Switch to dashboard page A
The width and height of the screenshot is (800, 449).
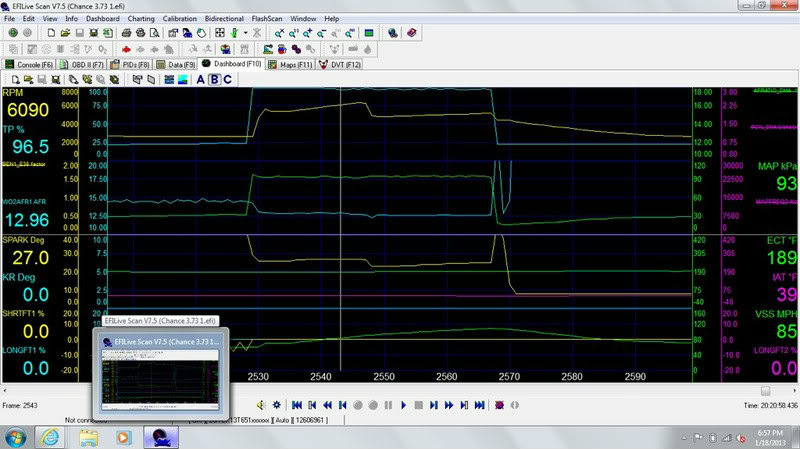pyautogui.click(x=200, y=80)
